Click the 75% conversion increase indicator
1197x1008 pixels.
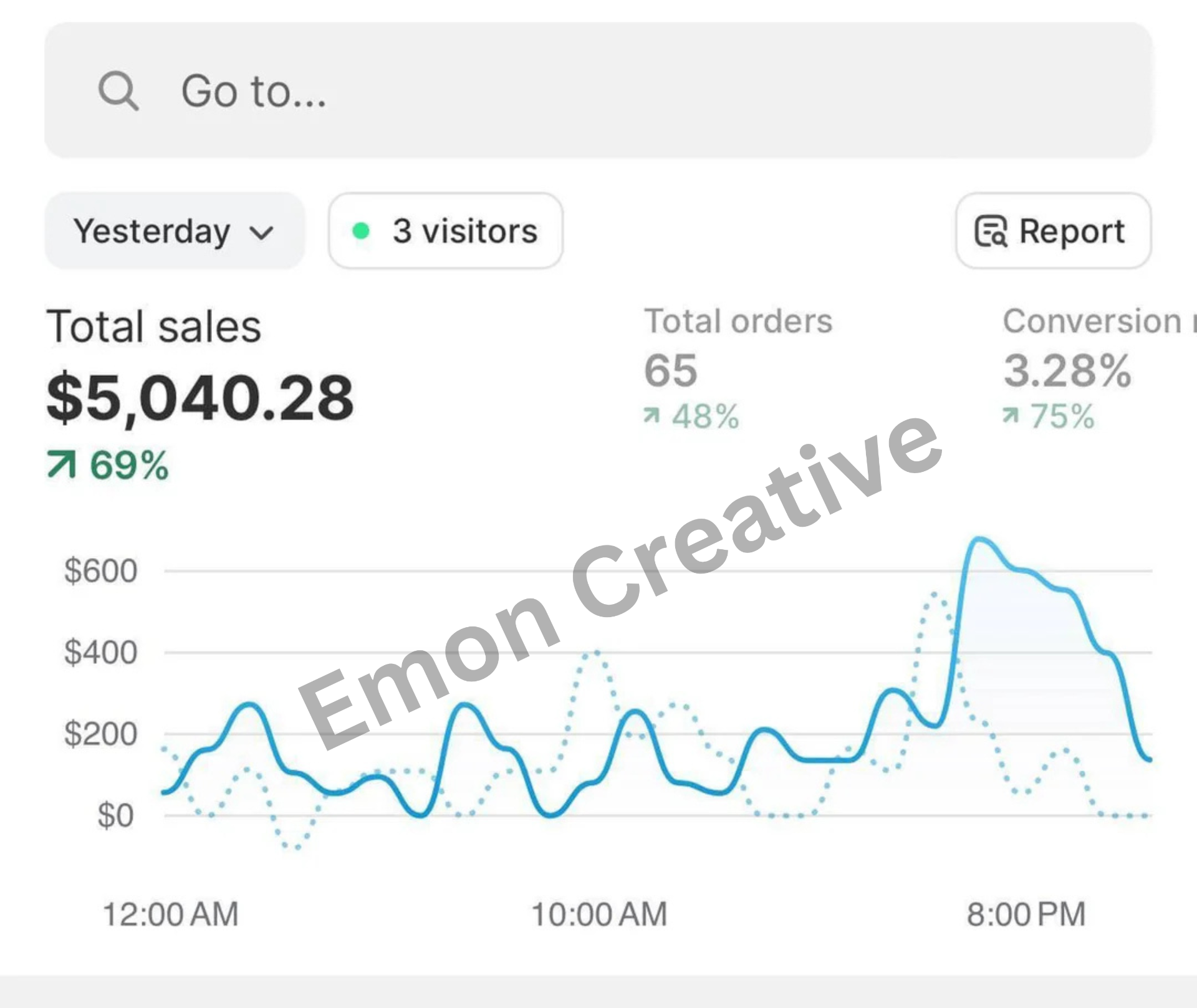point(1049,416)
